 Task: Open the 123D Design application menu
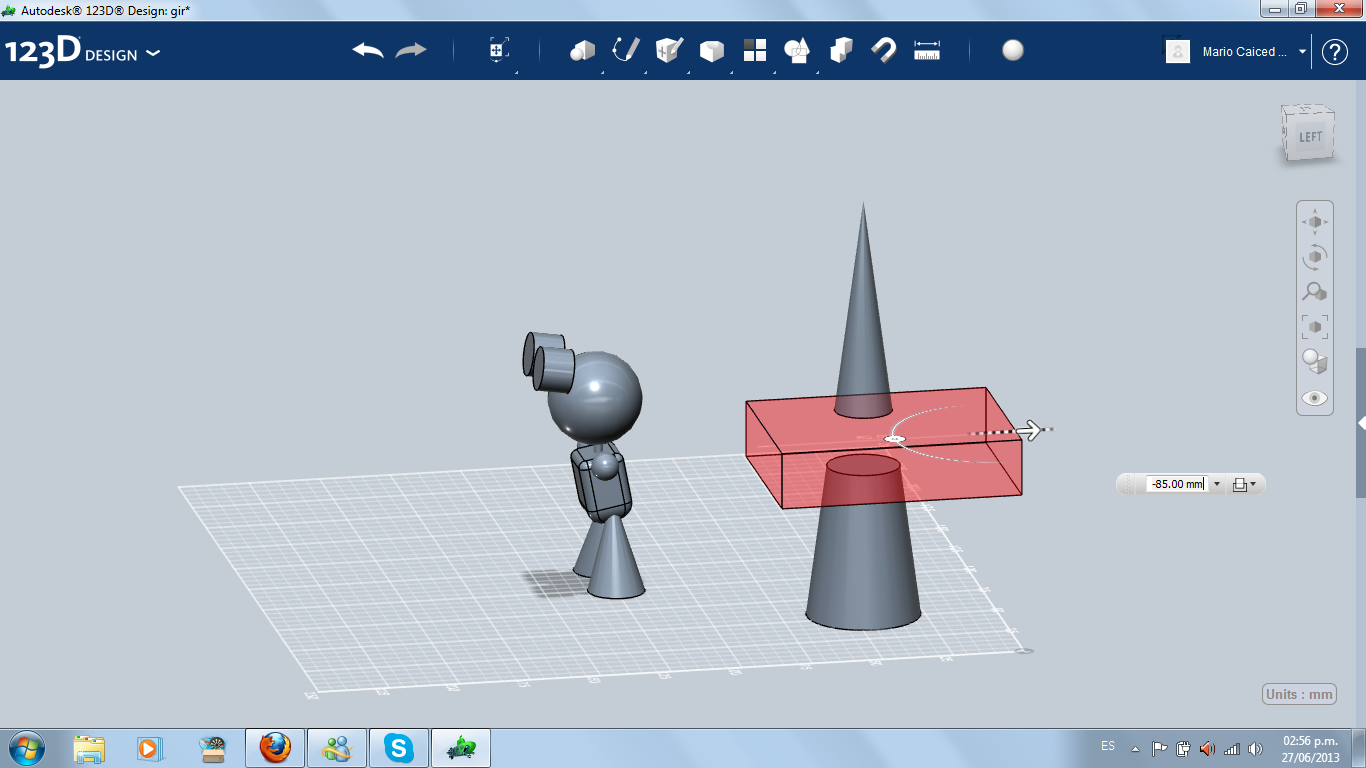pos(82,52)
